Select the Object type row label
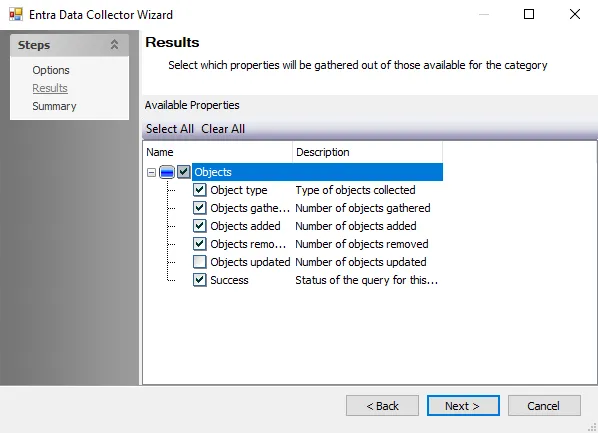 pos(239,190)
